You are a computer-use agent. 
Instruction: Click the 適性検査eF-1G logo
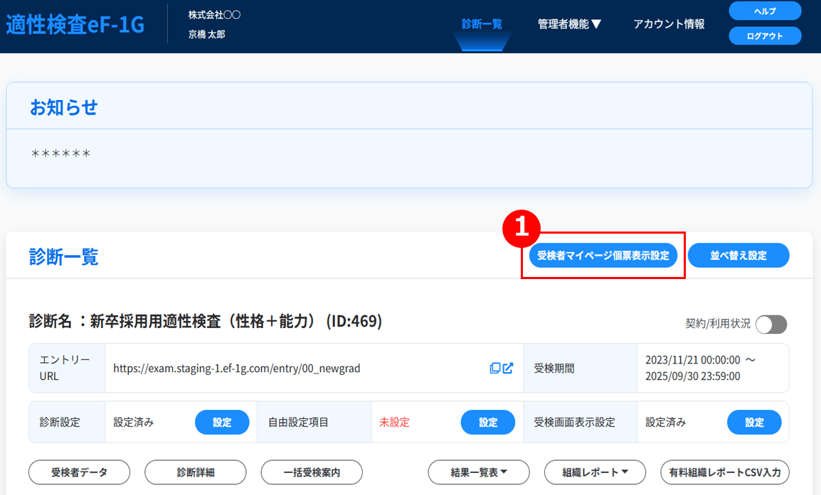click(x=75, y=25)
